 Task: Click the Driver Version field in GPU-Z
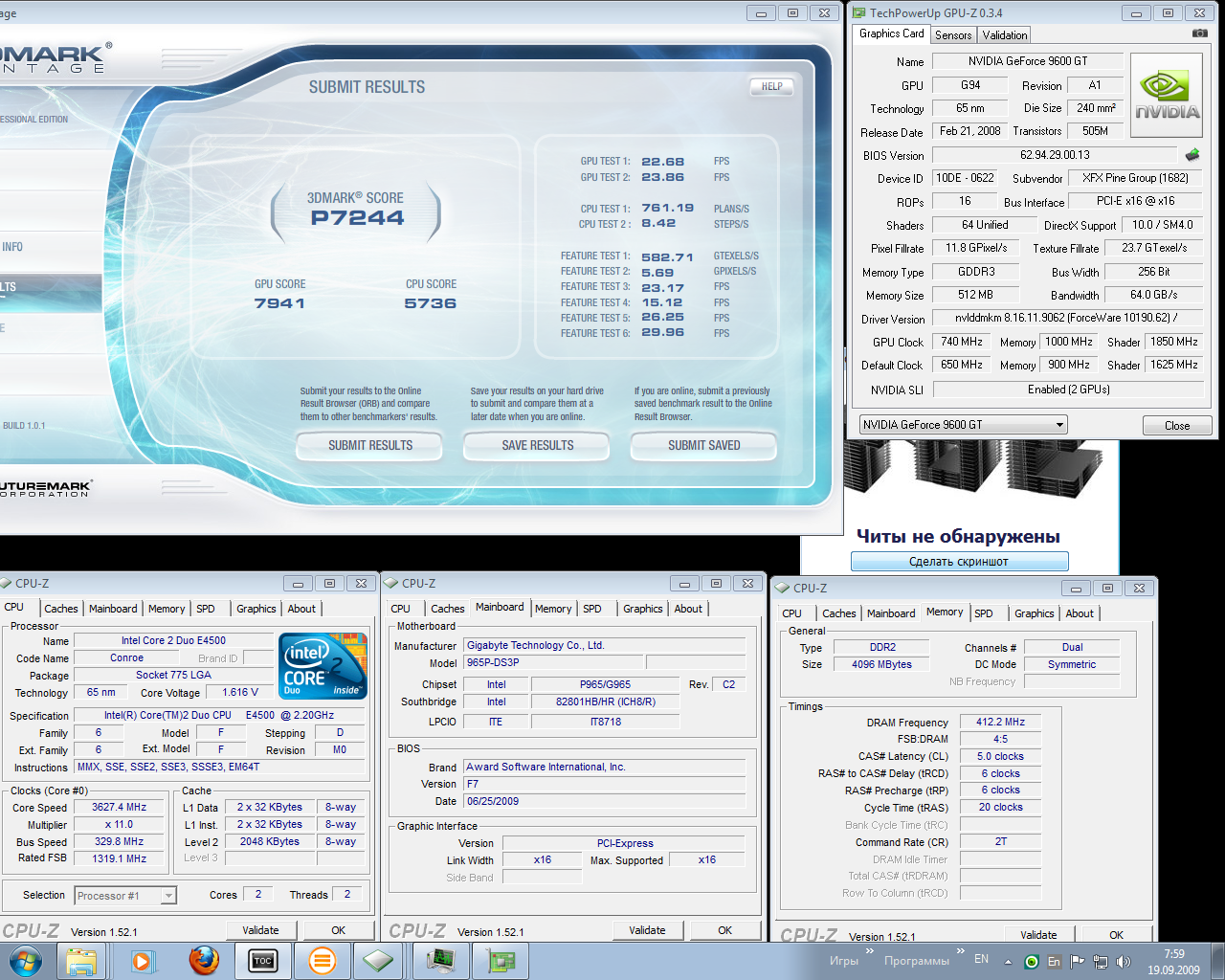point(1066,318)
